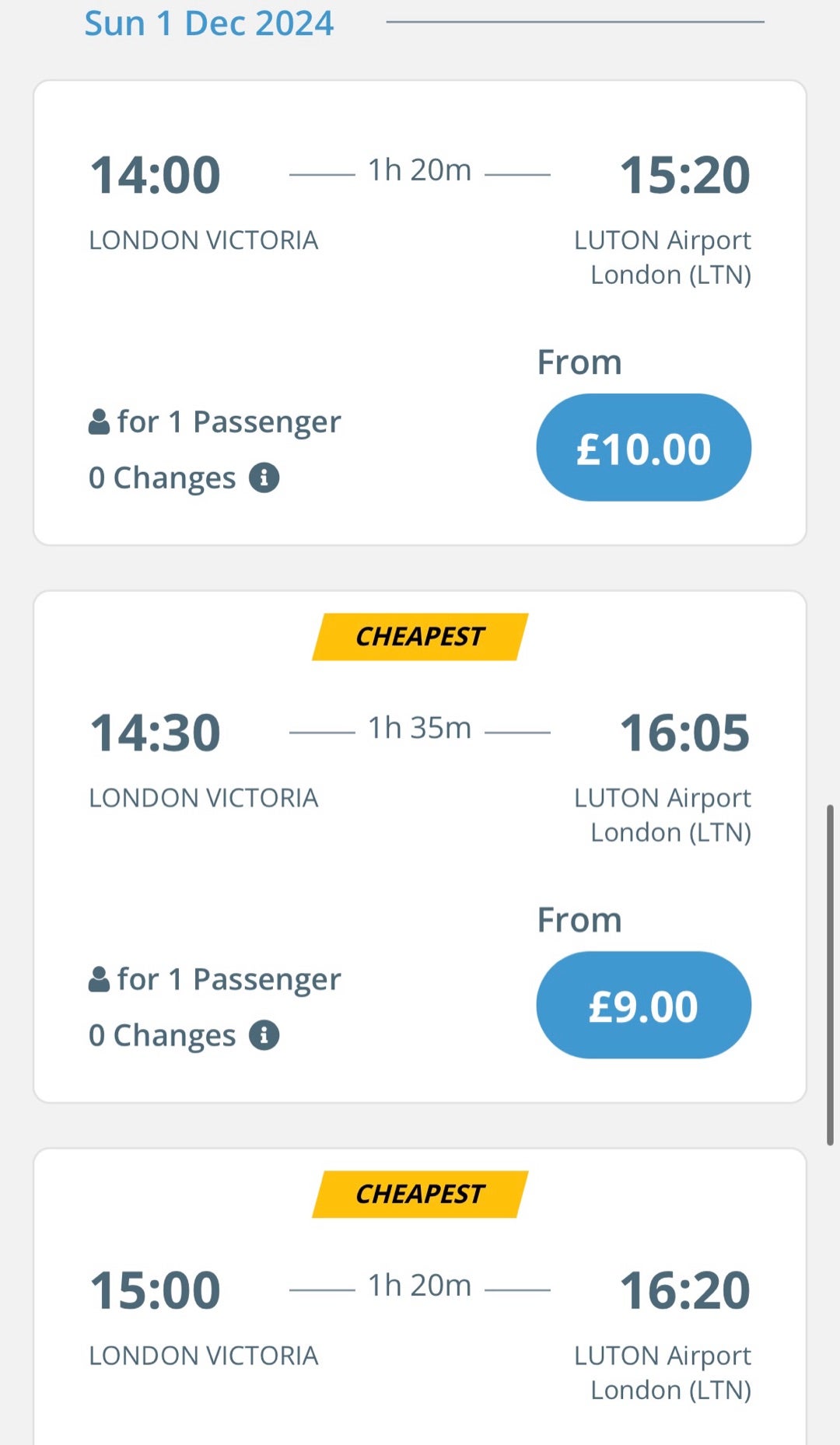Tap the 16:20 arrival time
The height and width of the screenshot is (1445, 840).
tap(684, 1290)
